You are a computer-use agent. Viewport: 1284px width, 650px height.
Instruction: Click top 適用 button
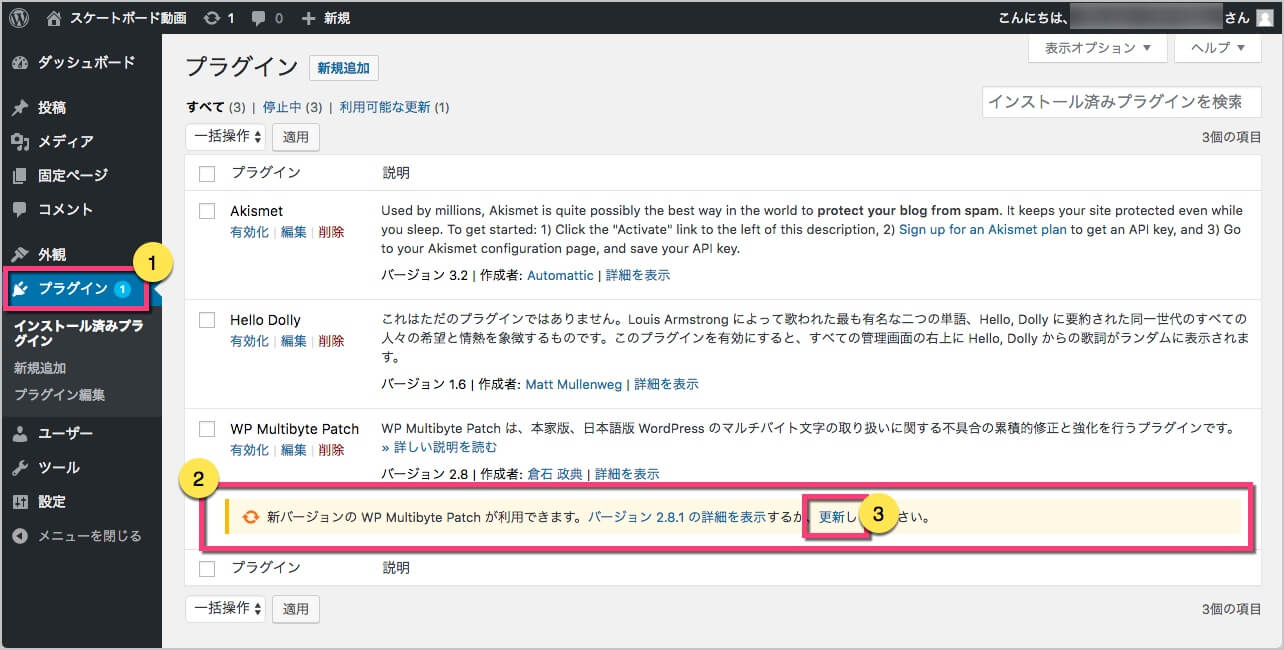pos(296,137)
